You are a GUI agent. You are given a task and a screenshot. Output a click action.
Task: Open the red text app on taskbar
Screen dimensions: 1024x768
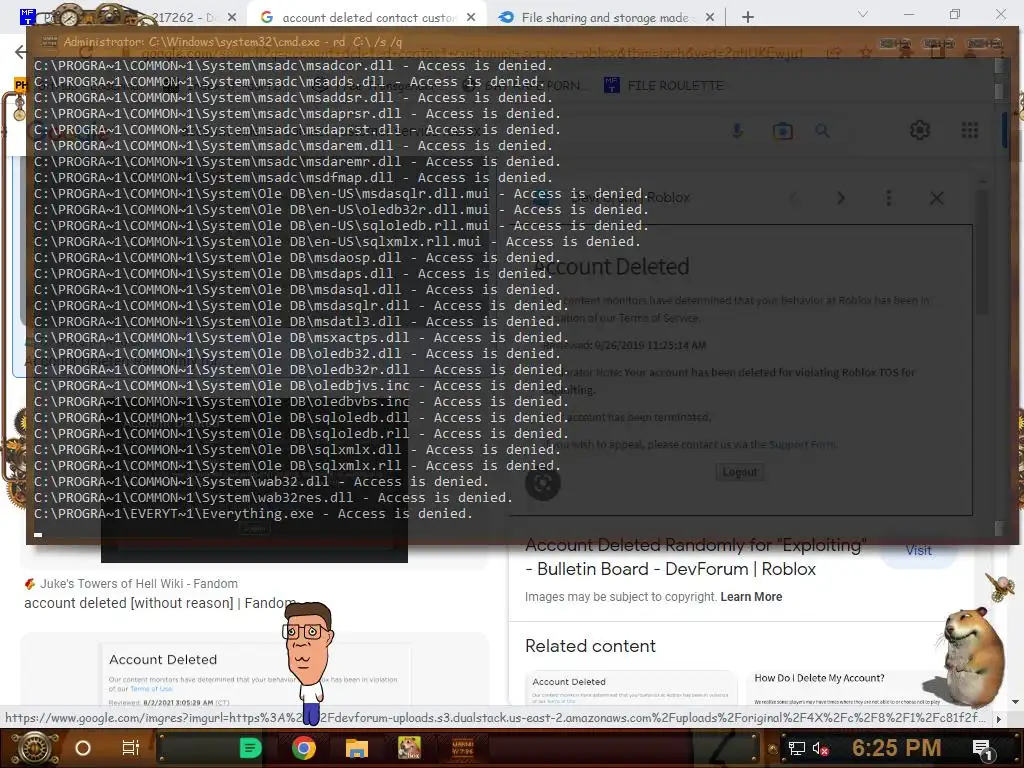pos(462,748)
